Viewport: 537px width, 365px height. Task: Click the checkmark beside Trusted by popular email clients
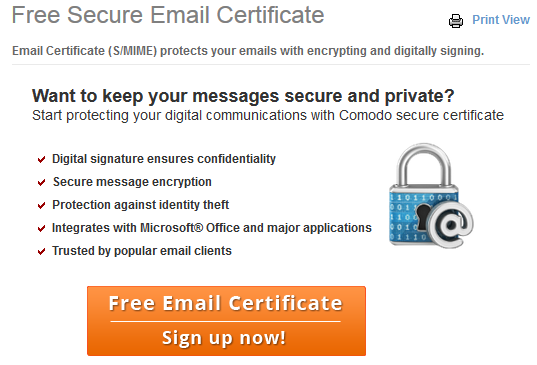[x=41, y=252]
